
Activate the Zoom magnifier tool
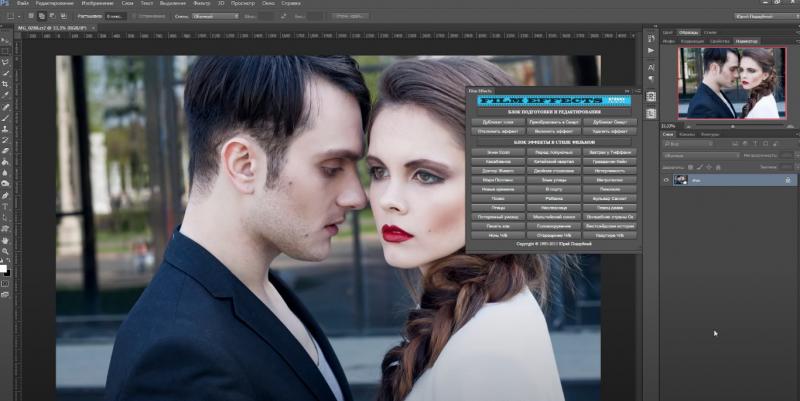click(x=6, y=252)
